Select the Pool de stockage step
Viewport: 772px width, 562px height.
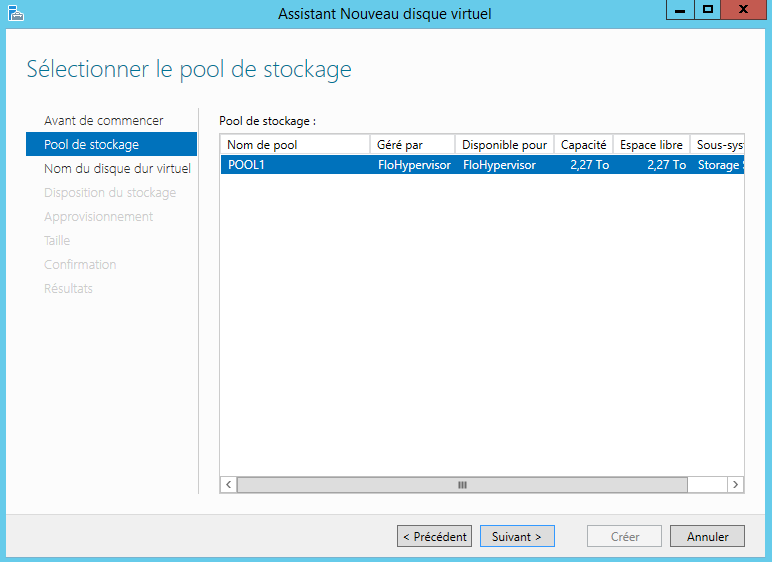coord(111,144)
